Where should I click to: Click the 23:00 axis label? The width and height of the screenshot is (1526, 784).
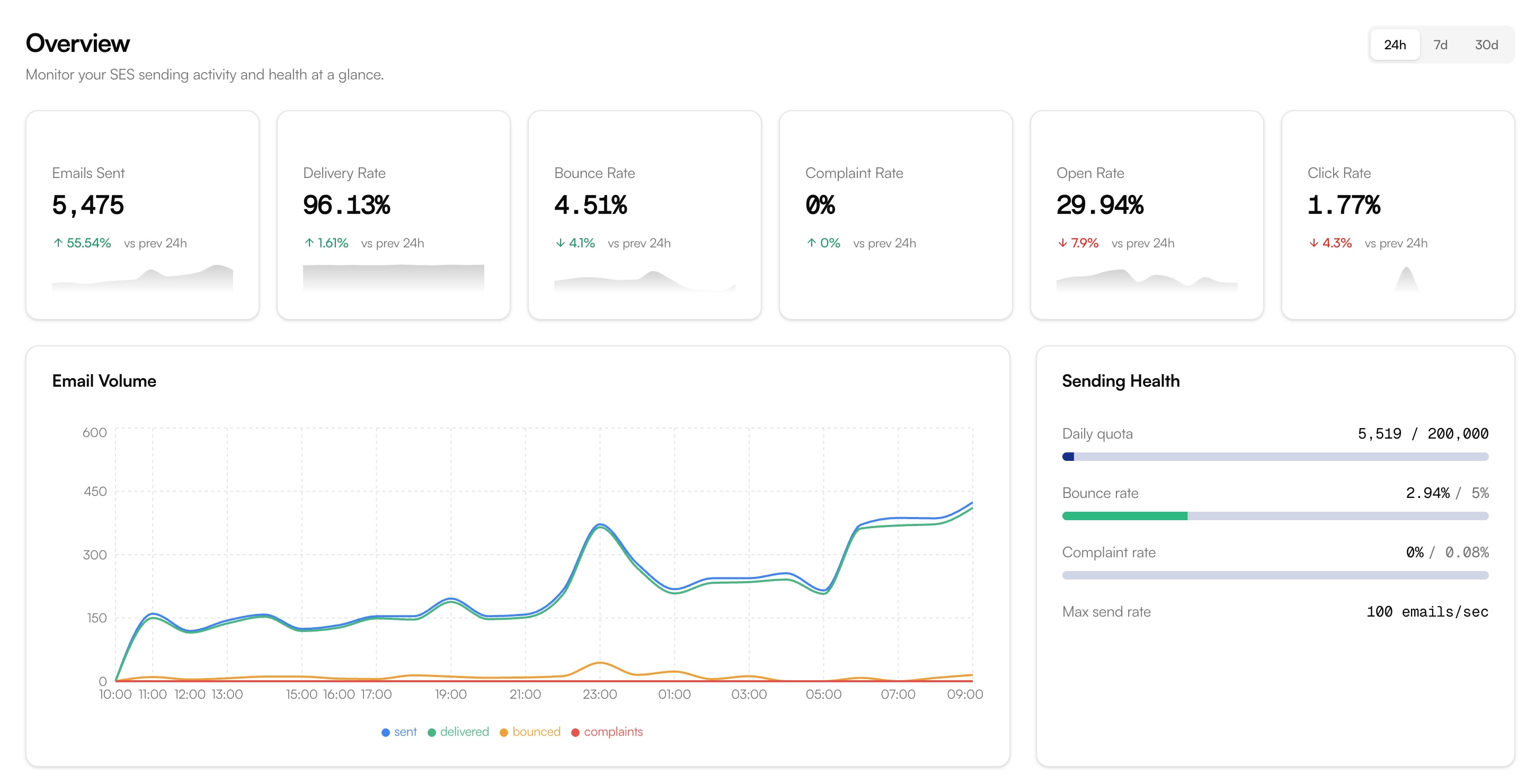click(x=599, y=694)
